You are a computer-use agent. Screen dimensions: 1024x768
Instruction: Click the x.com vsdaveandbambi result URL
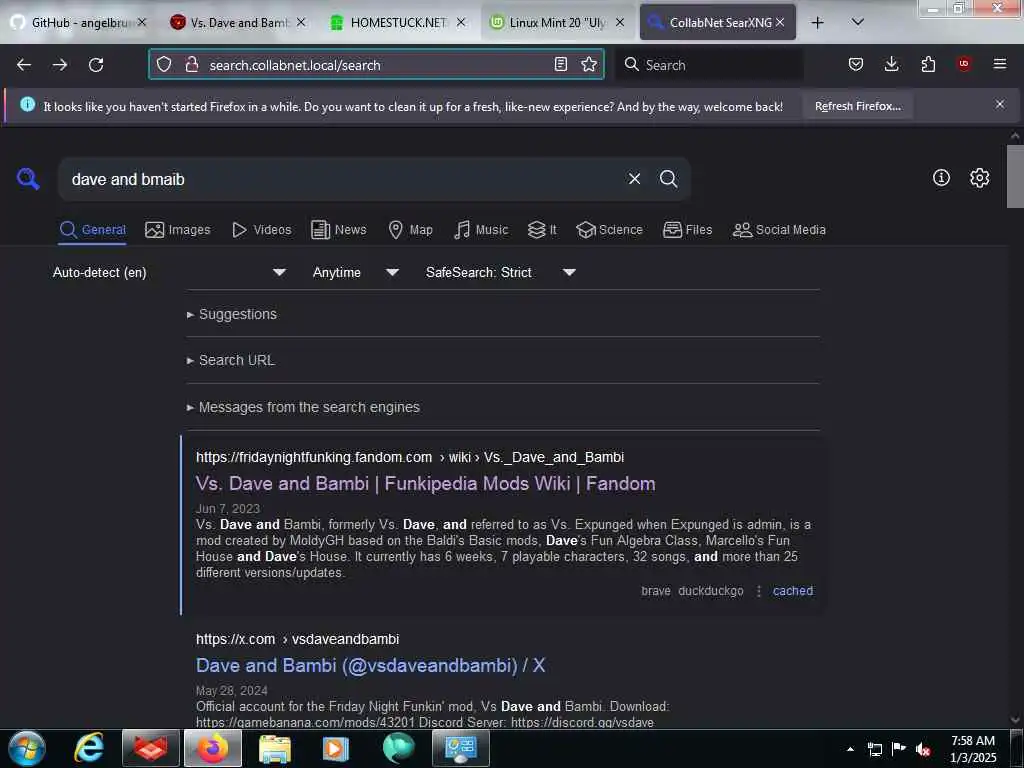(x=297, y=639)
